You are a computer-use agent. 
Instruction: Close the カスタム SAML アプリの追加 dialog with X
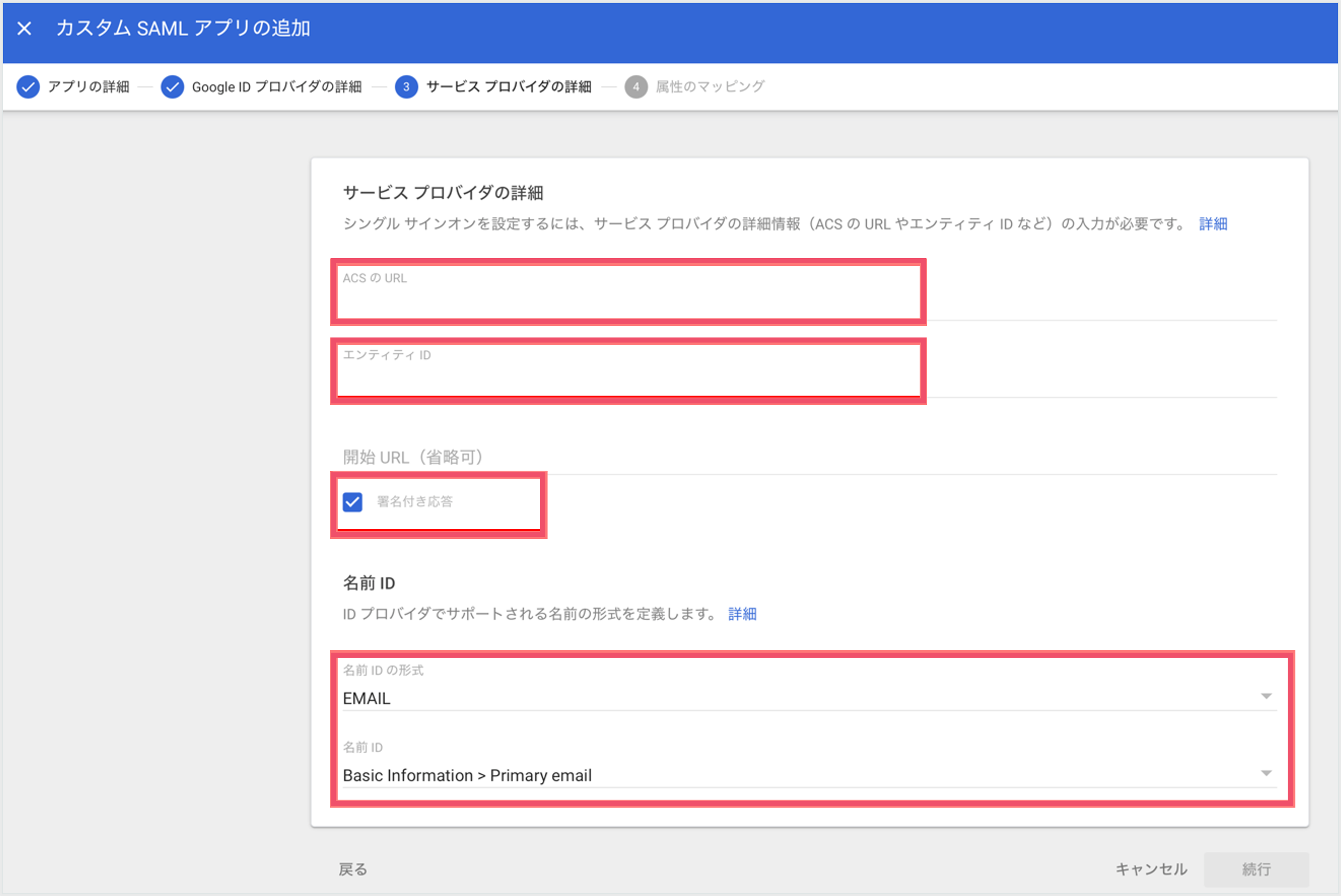[24, 28]
